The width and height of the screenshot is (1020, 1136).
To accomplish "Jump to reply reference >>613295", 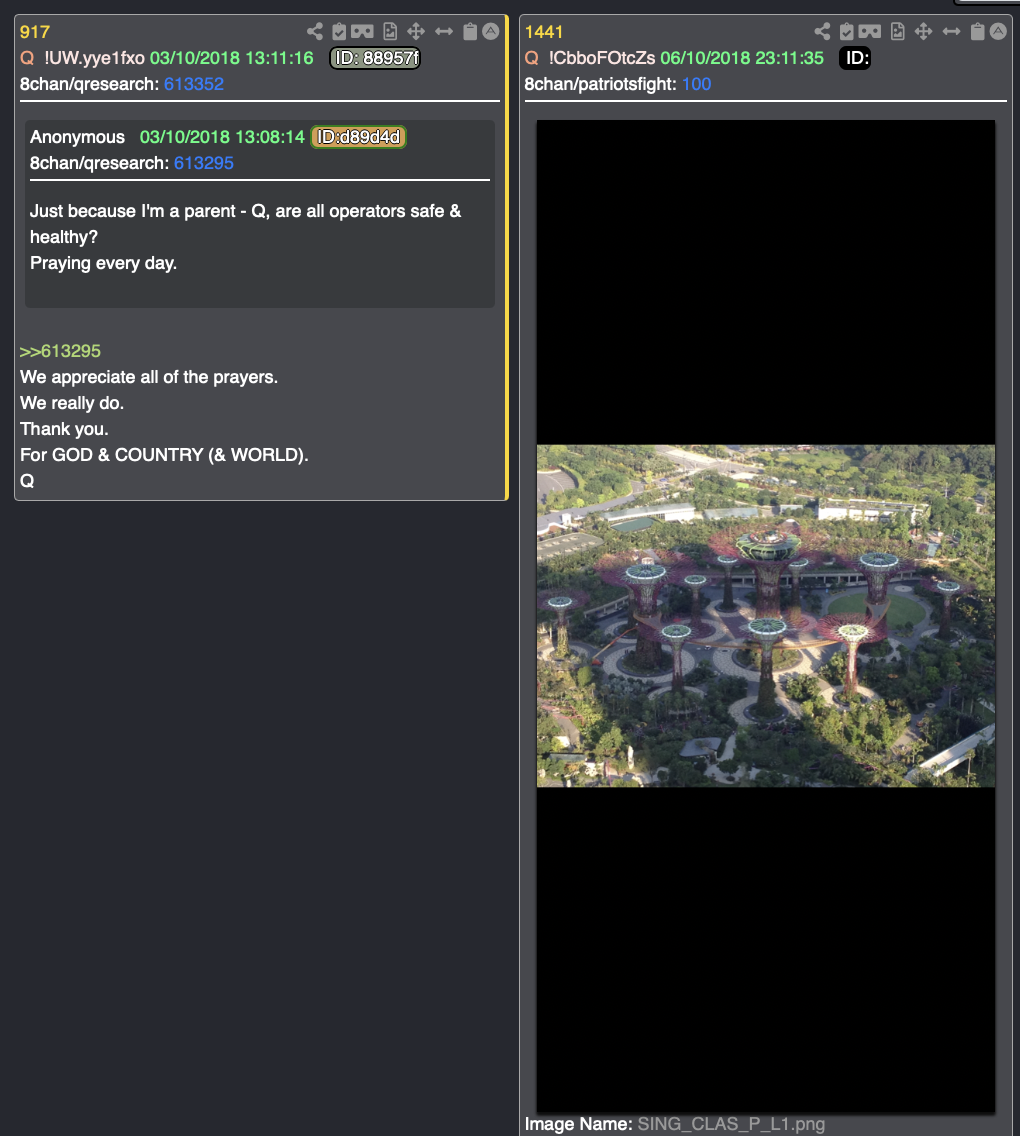I will 60,351.
